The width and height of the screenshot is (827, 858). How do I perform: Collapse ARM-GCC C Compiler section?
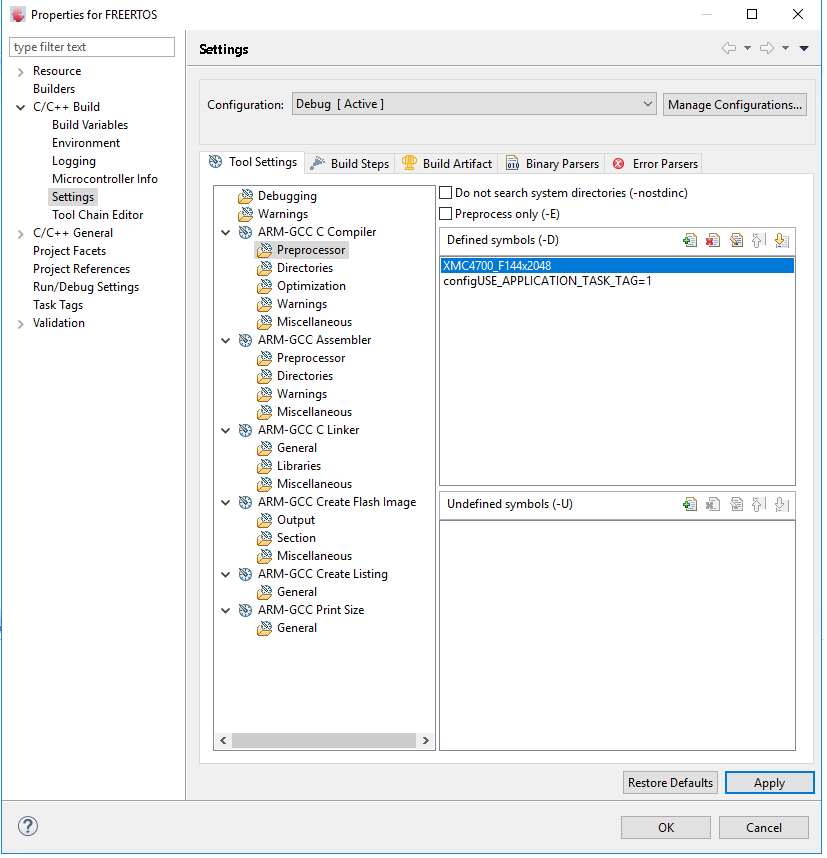pyautogui.click(x=225, y=233)
